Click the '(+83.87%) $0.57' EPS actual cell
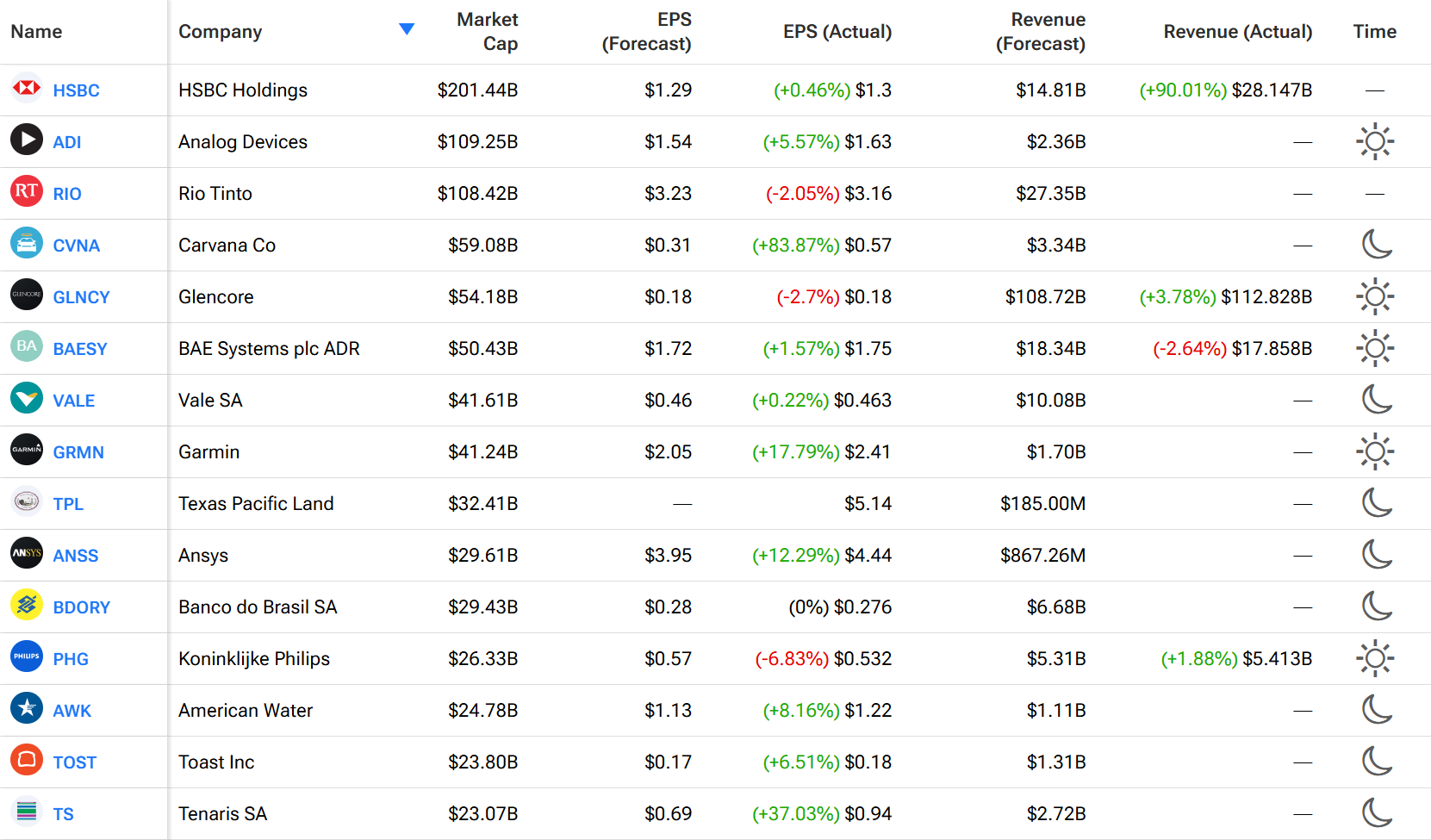This screenshot has width=1431, height=840. [822, 246]
